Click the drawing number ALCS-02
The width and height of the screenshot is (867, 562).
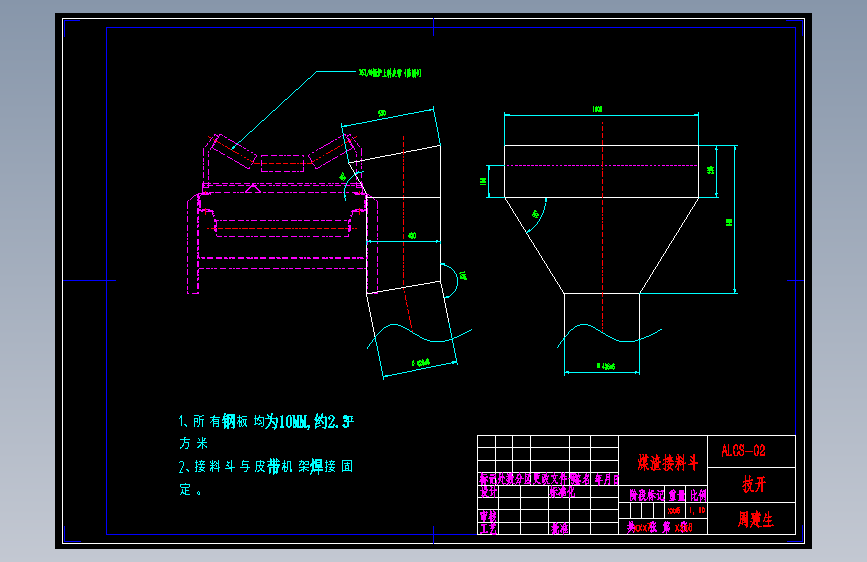click(743, 451)
